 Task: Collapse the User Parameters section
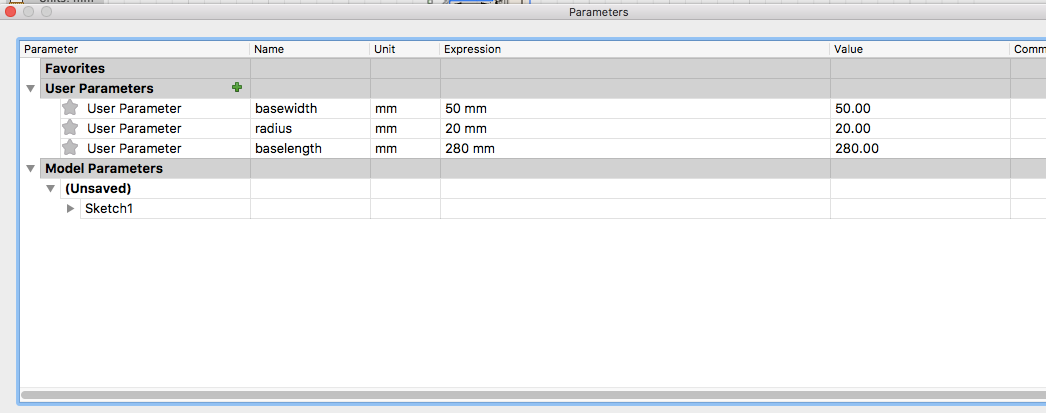point(31,88)
